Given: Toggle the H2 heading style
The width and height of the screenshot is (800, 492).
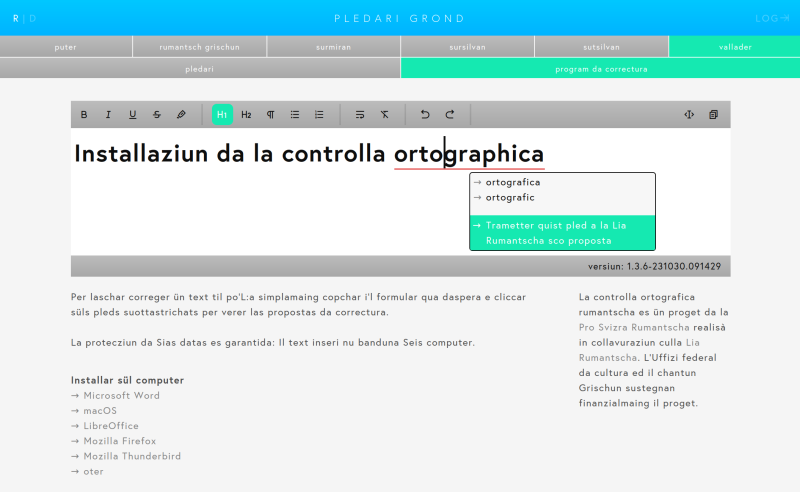Looking at the screenshot, I should coord(246,115).
